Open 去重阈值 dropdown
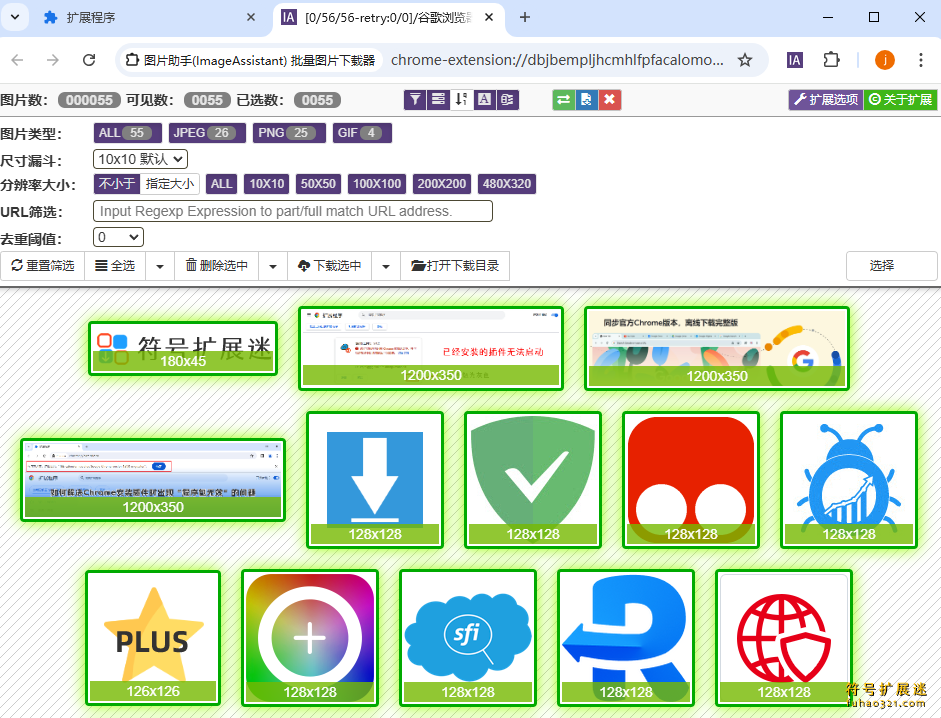The width and height of the screenshot is (941, 718). 118,237
